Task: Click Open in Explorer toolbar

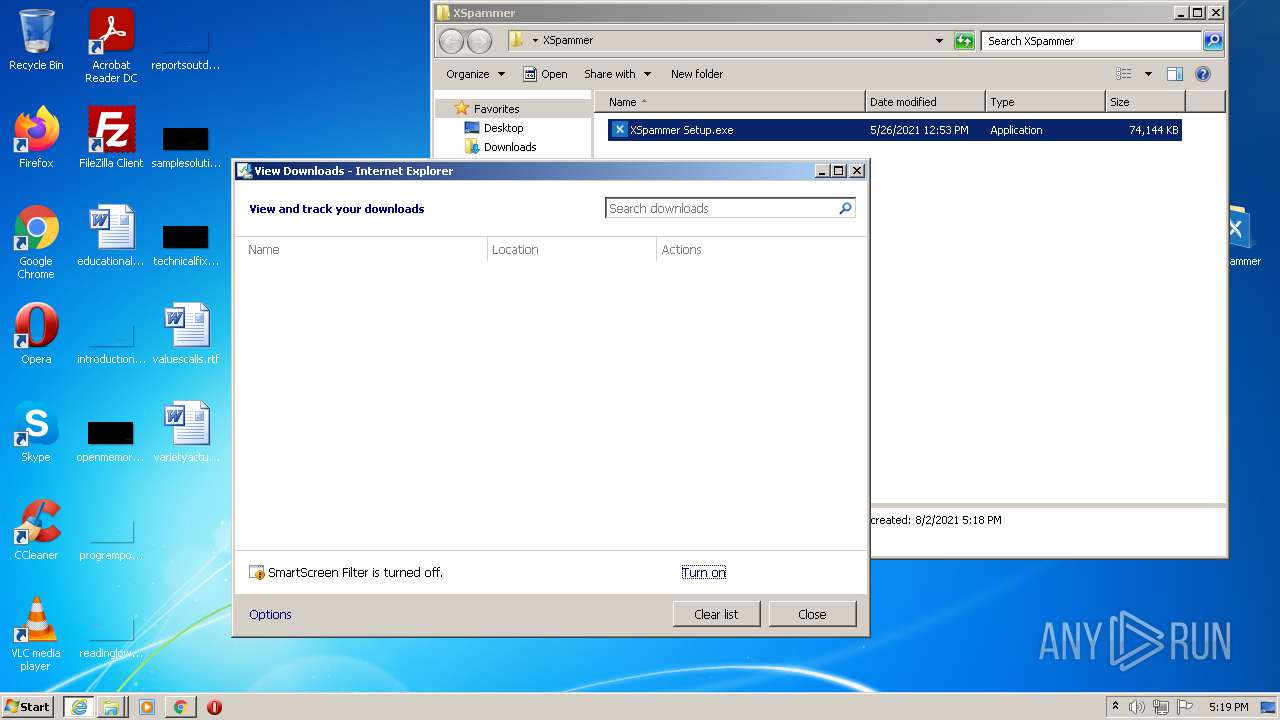Action: (545, 74)
